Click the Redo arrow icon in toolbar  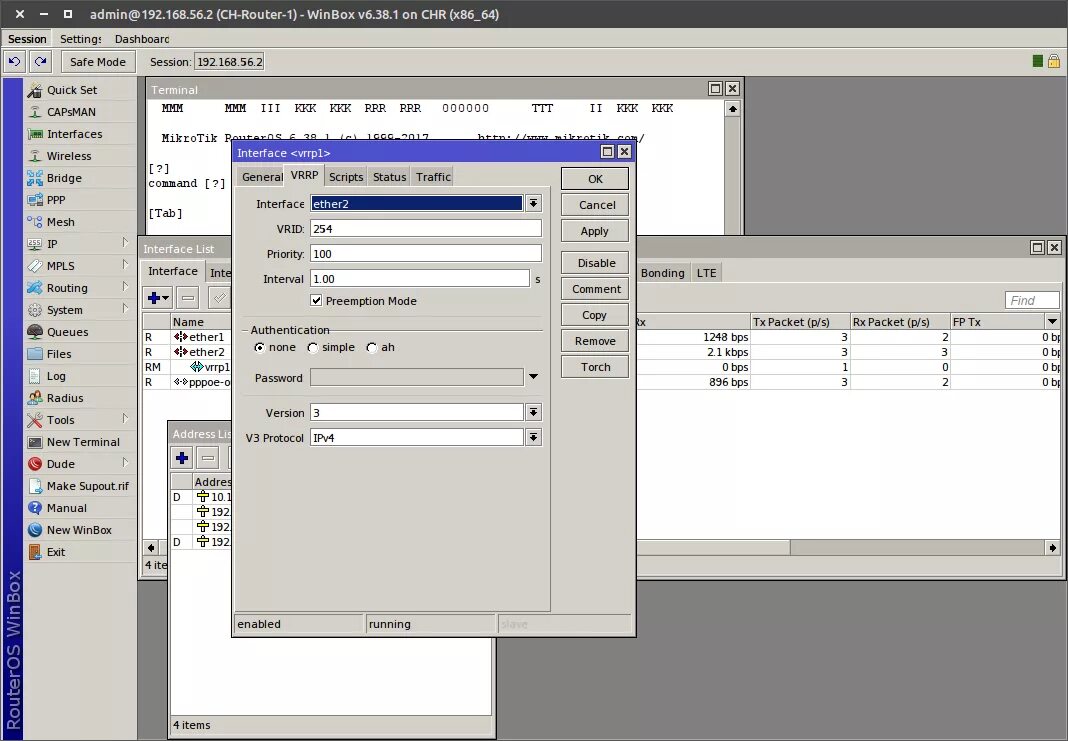pyautogui.click(x=40, y=61)
